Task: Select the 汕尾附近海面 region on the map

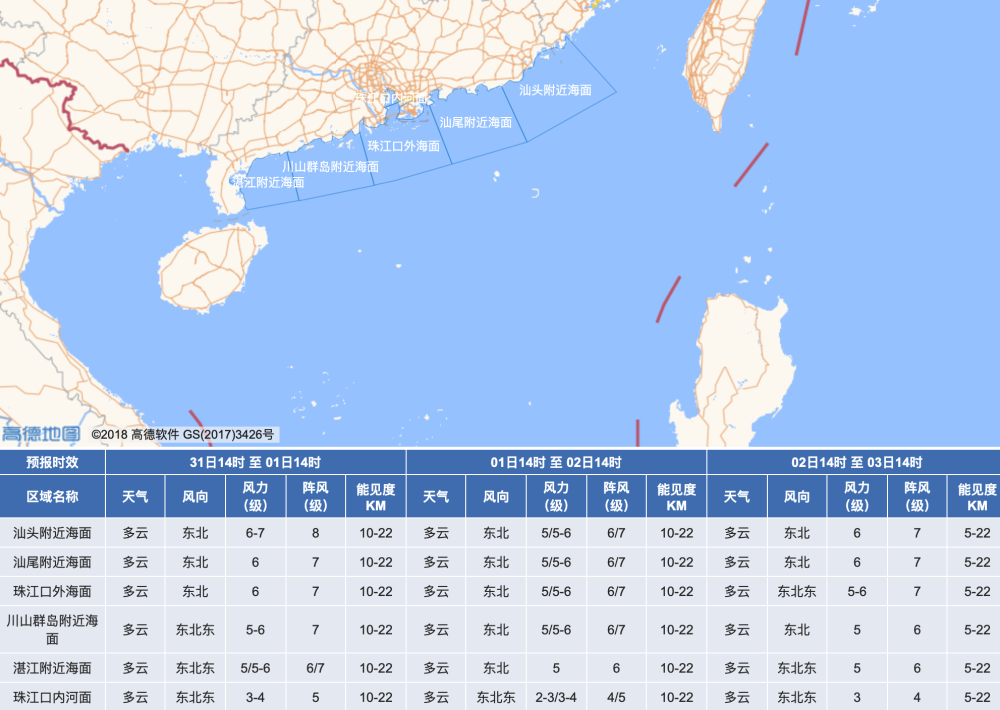Action: [x=475, y=122]
